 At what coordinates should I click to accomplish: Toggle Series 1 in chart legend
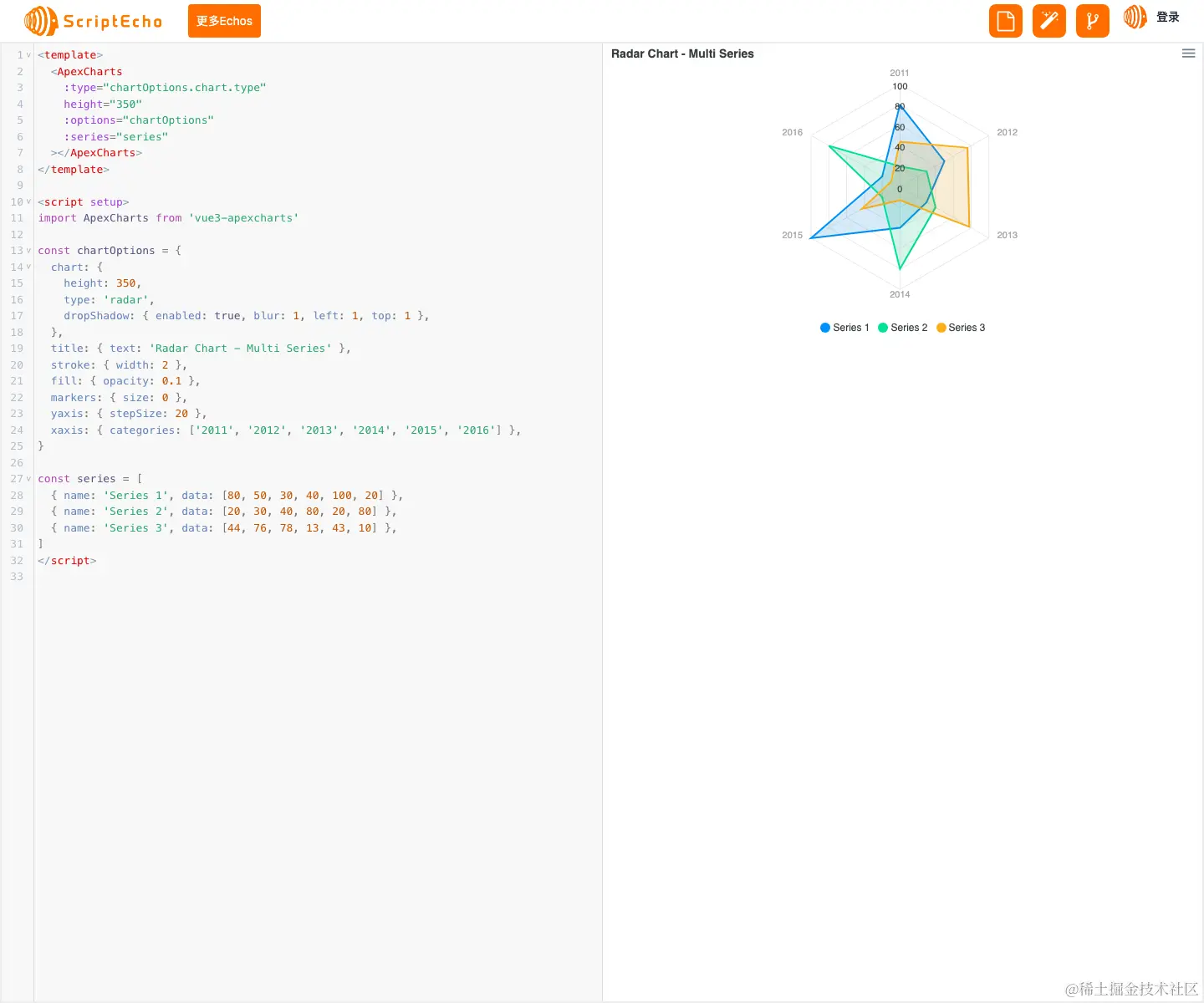(844, 328)
